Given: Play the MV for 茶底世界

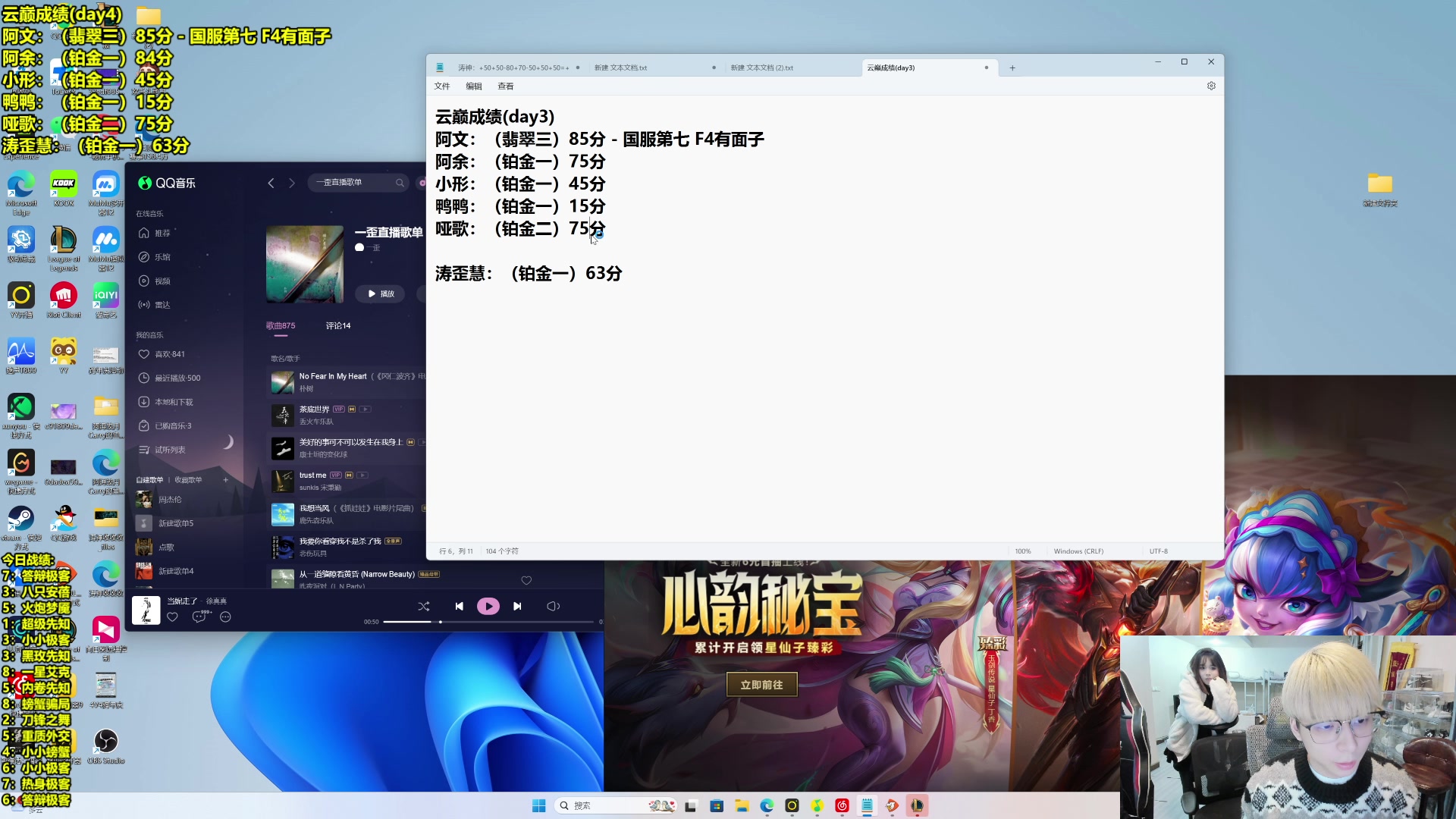Looking at the screenshot, I should tap(365, 409).
